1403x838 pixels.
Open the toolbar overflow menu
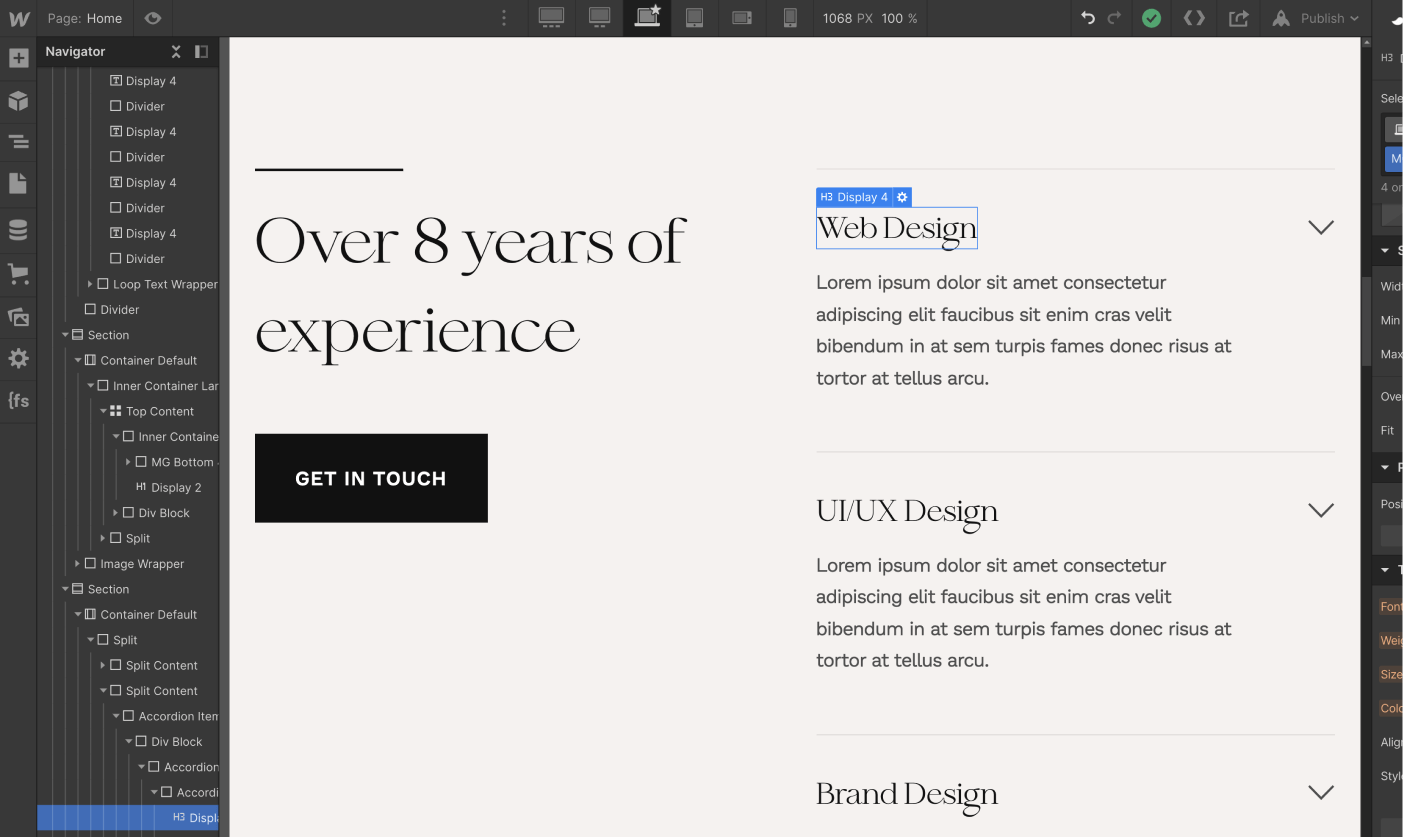[503, 18]
